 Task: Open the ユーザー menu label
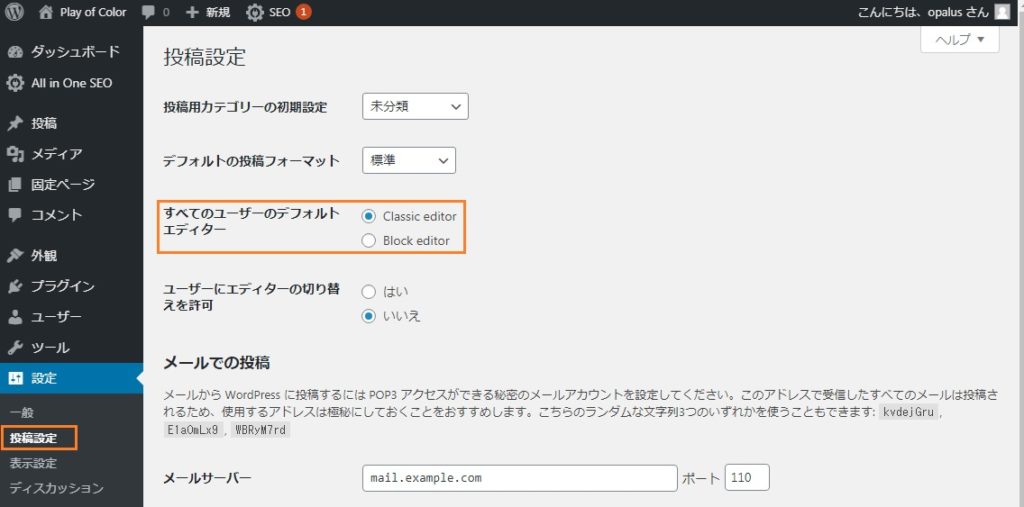point(56,317)
